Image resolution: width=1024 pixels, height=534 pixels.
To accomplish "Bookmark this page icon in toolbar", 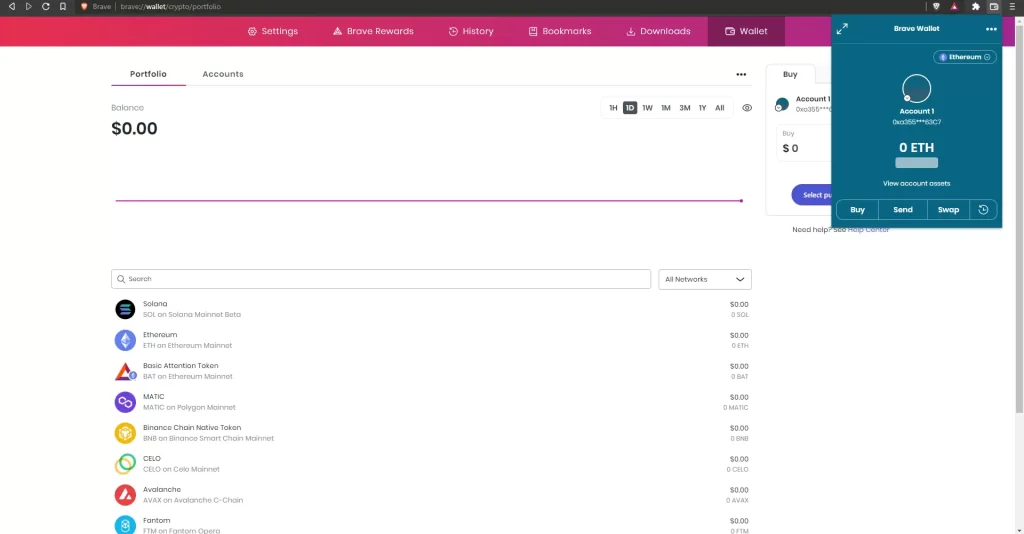I will tap(63, 7).
